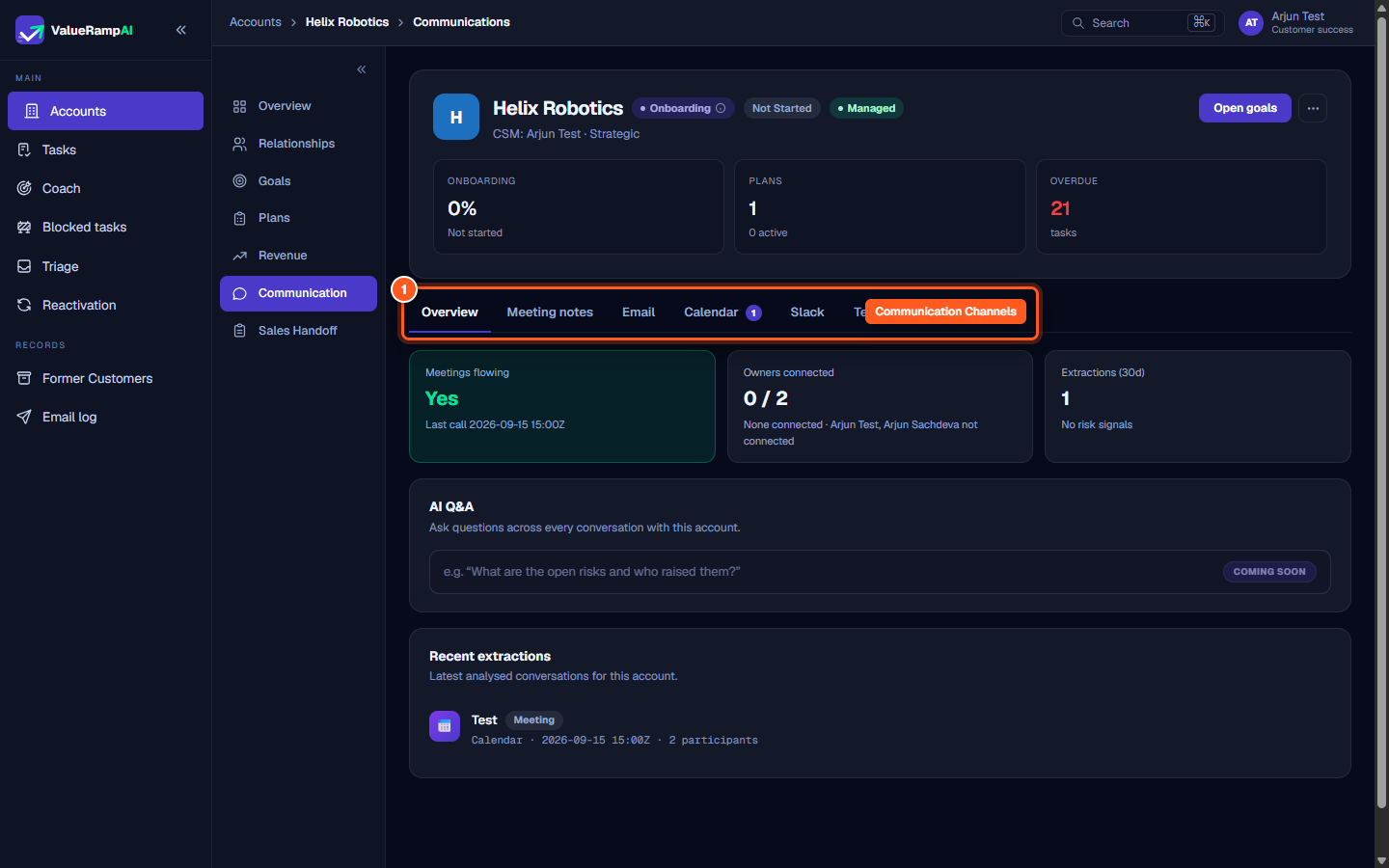Image resolution: width=1389 pixels, height=868 pixels.
Task: Open the Calendar tab
Action: tap(722, 312)
